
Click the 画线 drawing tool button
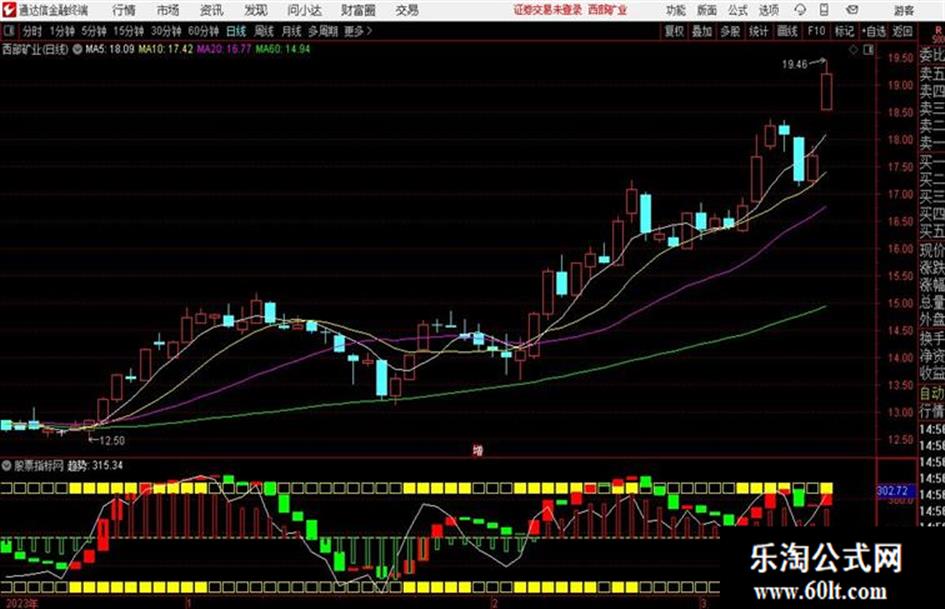[787, 31]
